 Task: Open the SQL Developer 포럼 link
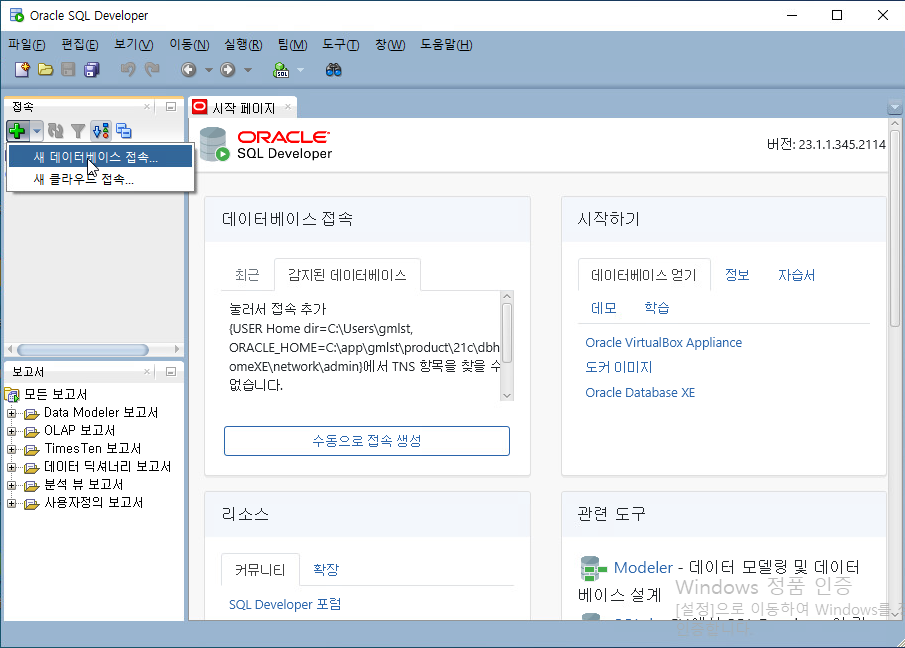click(285, 604)
